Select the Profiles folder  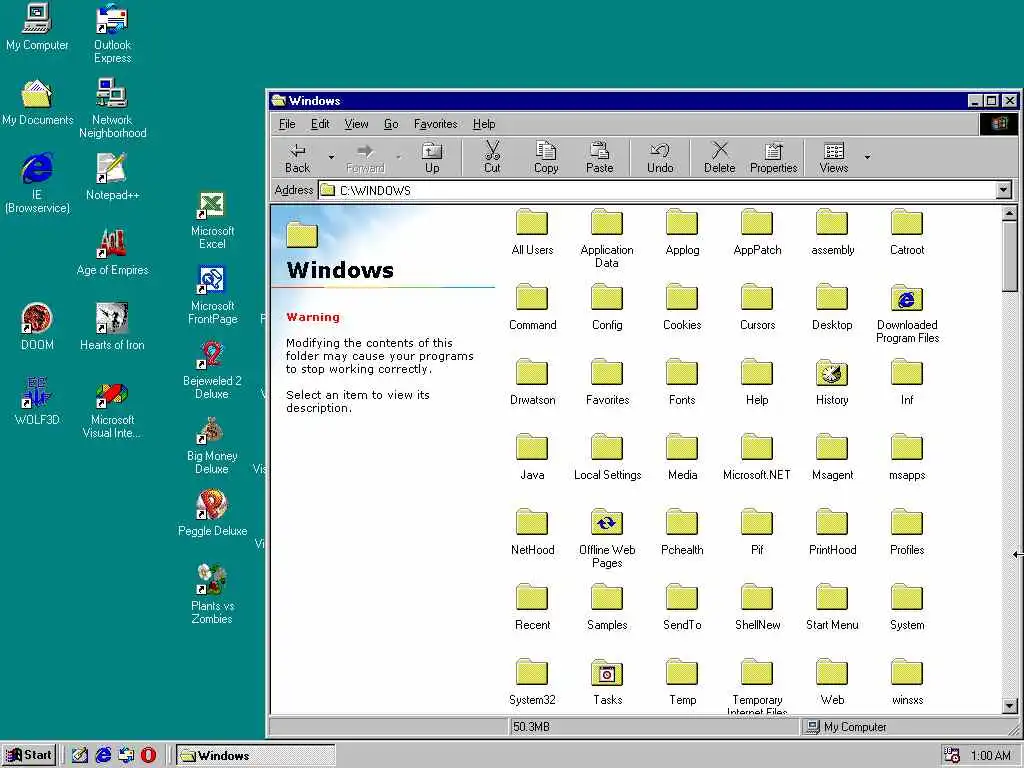point(907,532)
